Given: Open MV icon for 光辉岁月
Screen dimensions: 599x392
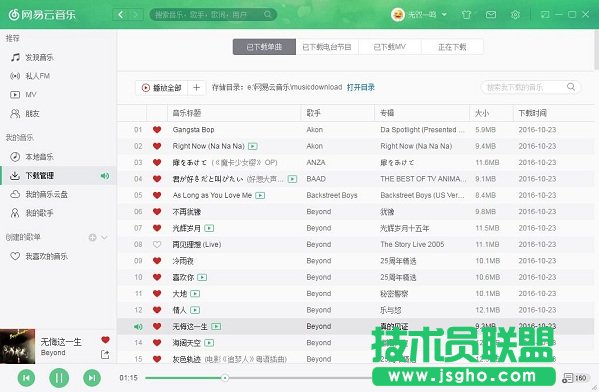Looking at the screenshot, I should [x=209, y=228].
